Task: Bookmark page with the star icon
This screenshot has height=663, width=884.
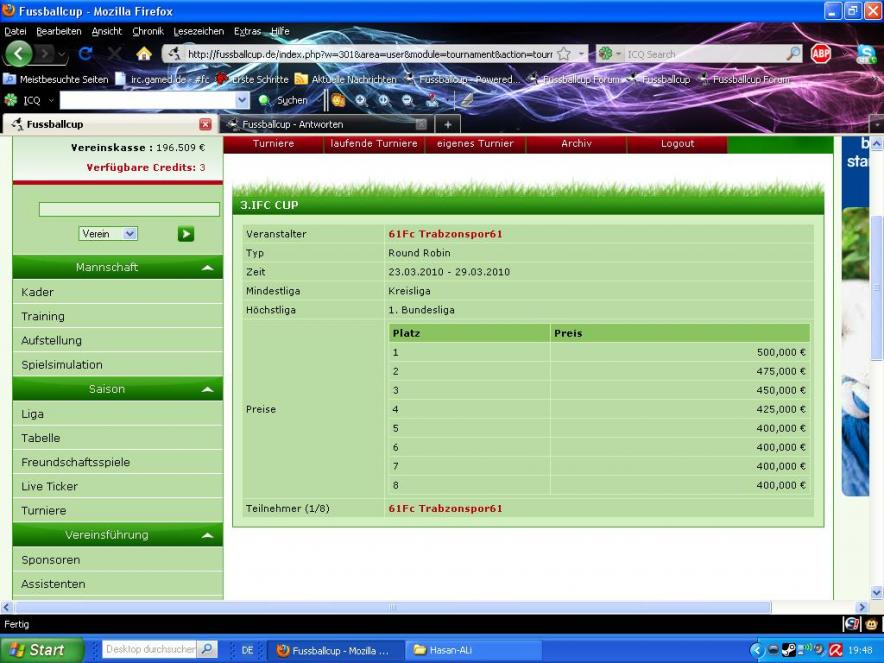Action: pyautogui.click(x=564, y=54)
